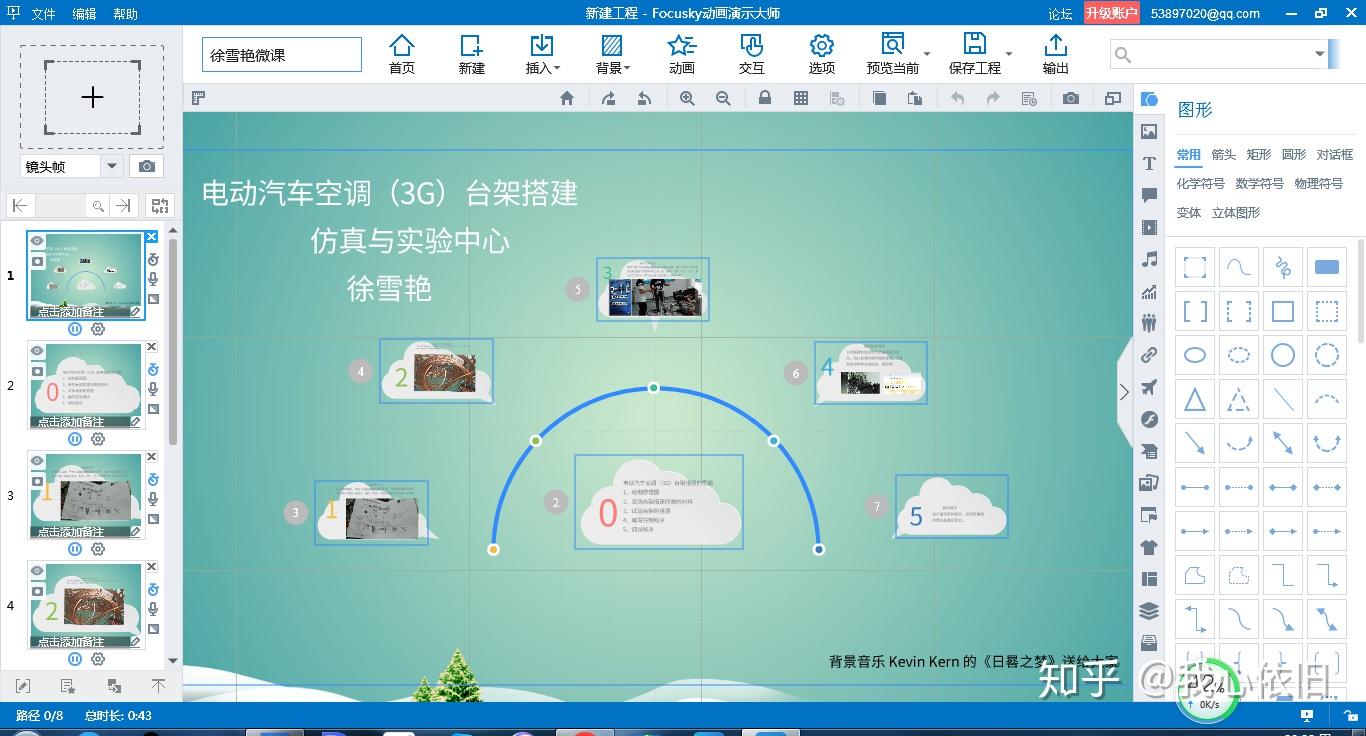
Task: Open the 帮助 menu
Action: tap(125, 14)
